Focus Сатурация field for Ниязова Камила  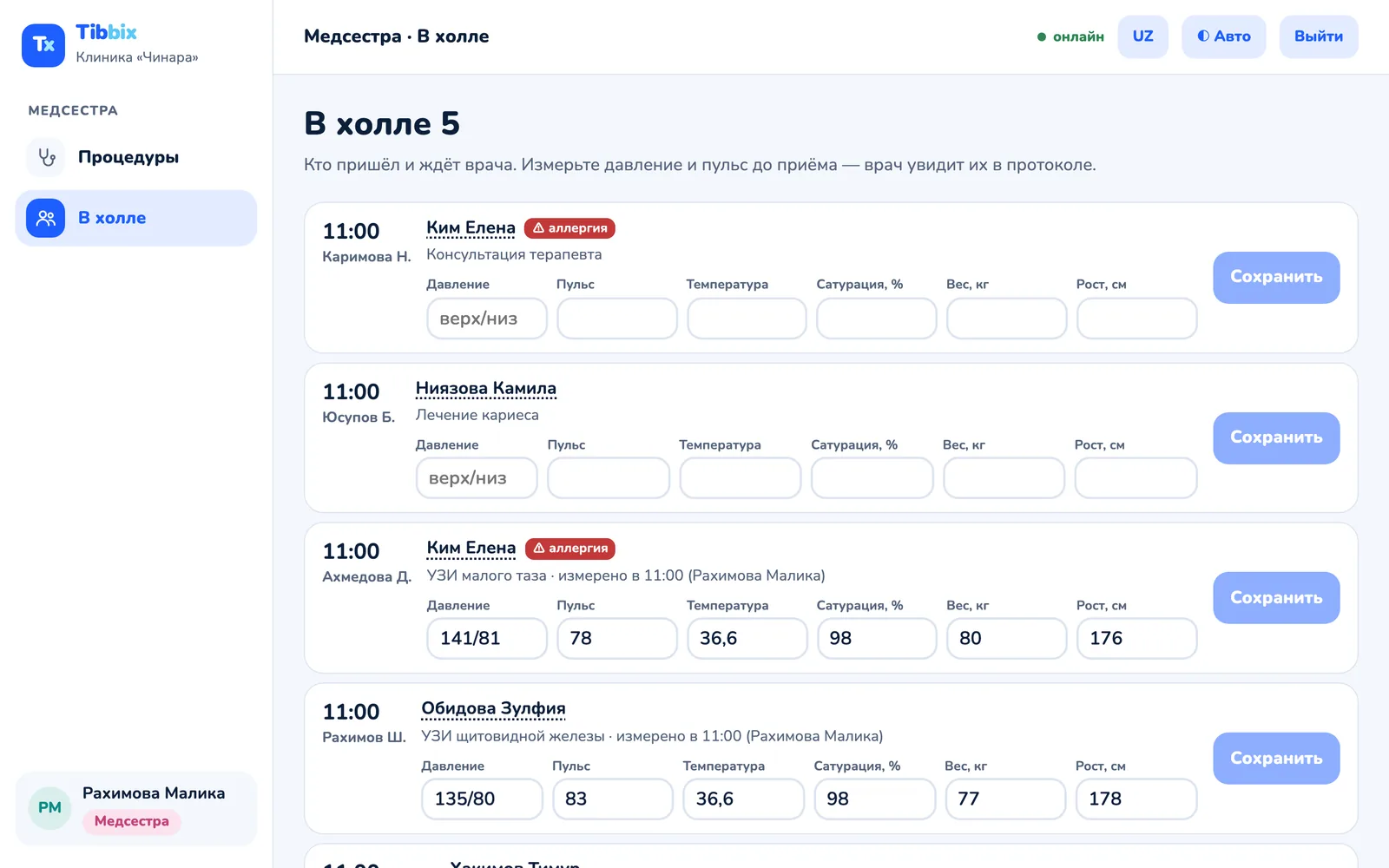point(872,478)
